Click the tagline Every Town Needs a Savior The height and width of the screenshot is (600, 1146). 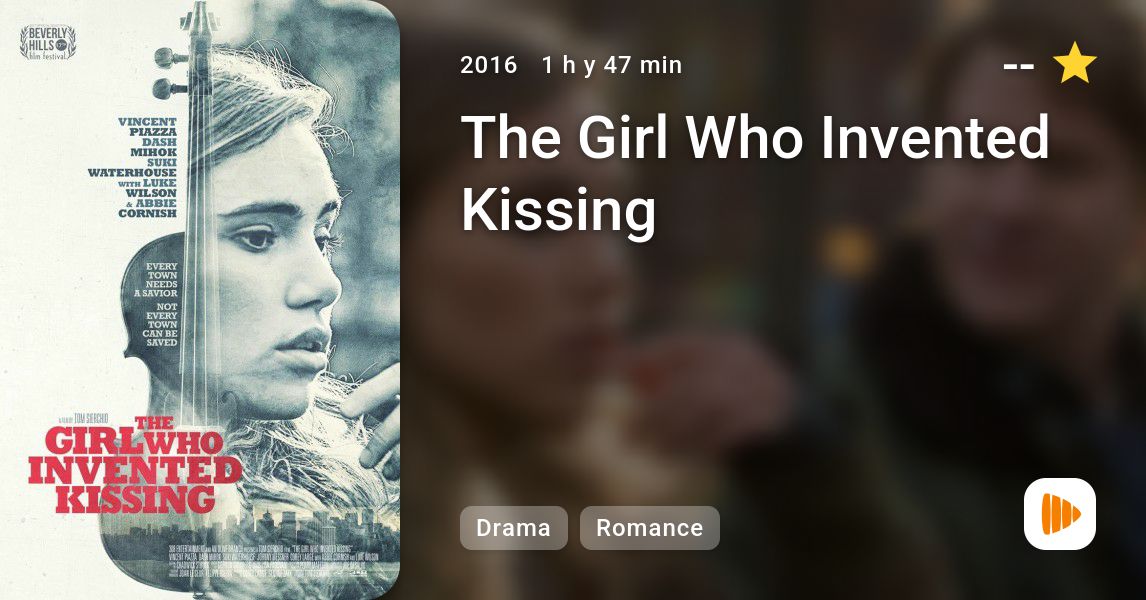point(156,280)
